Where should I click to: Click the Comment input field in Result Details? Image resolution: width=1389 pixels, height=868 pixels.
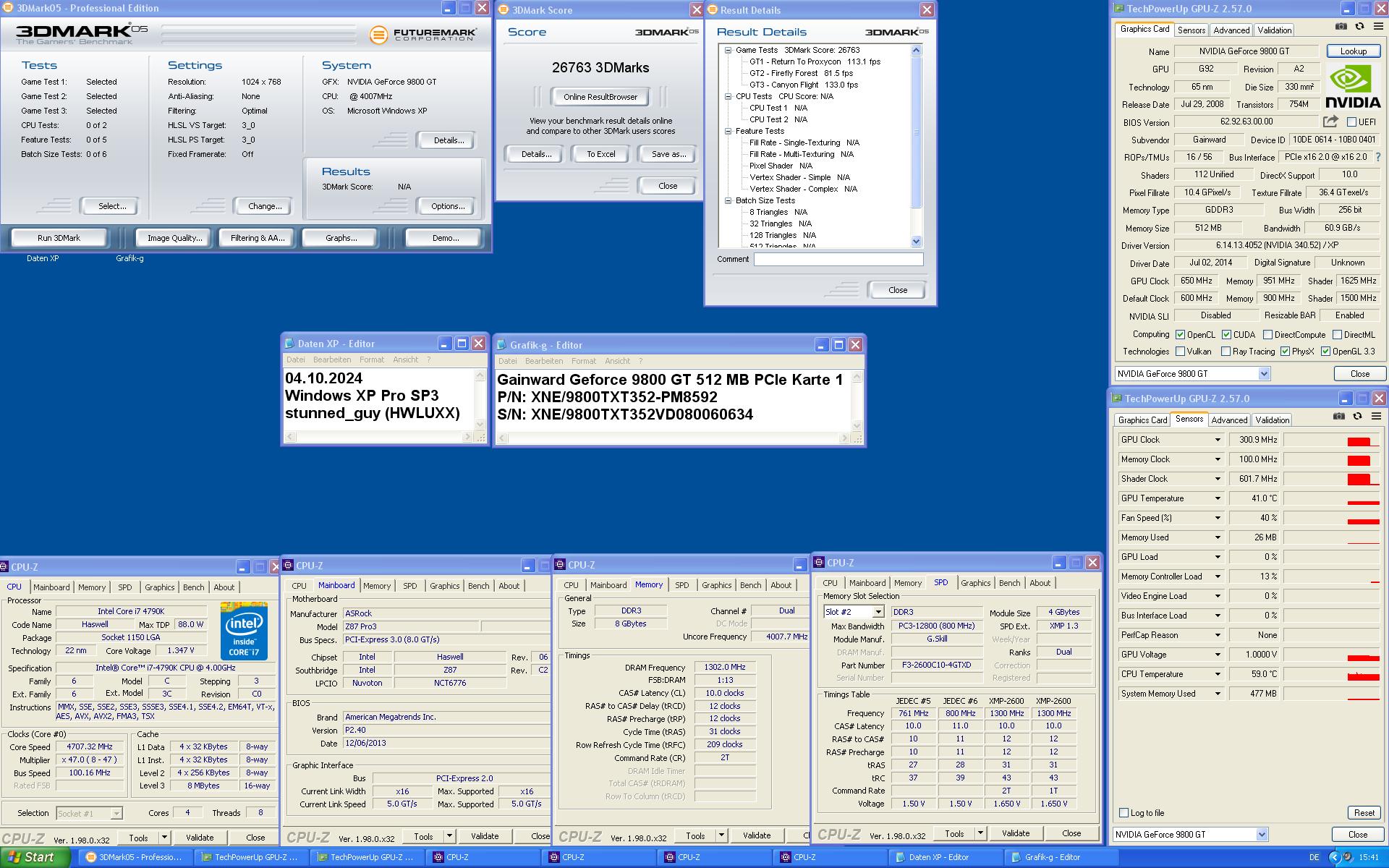pos(838,259)
